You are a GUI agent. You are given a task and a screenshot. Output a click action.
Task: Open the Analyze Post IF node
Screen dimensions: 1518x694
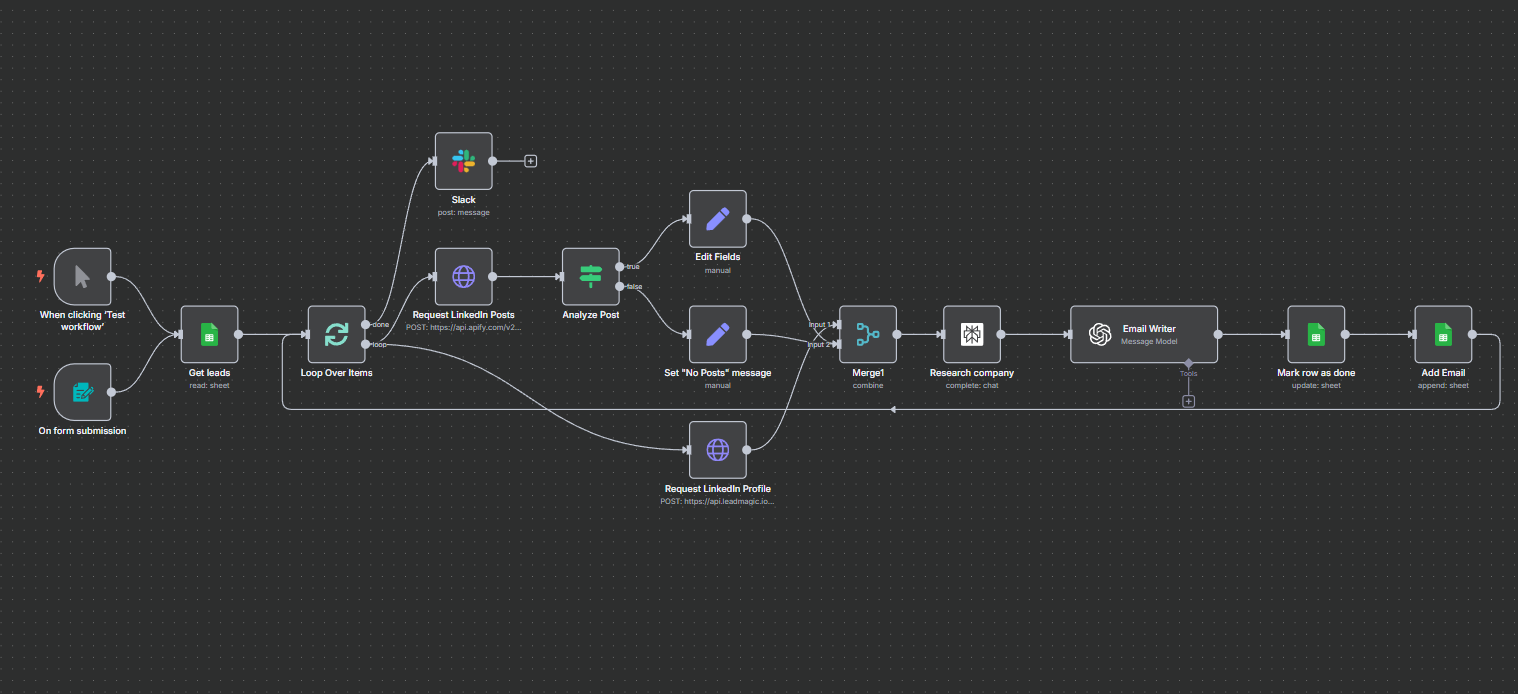tap(590, 277)
